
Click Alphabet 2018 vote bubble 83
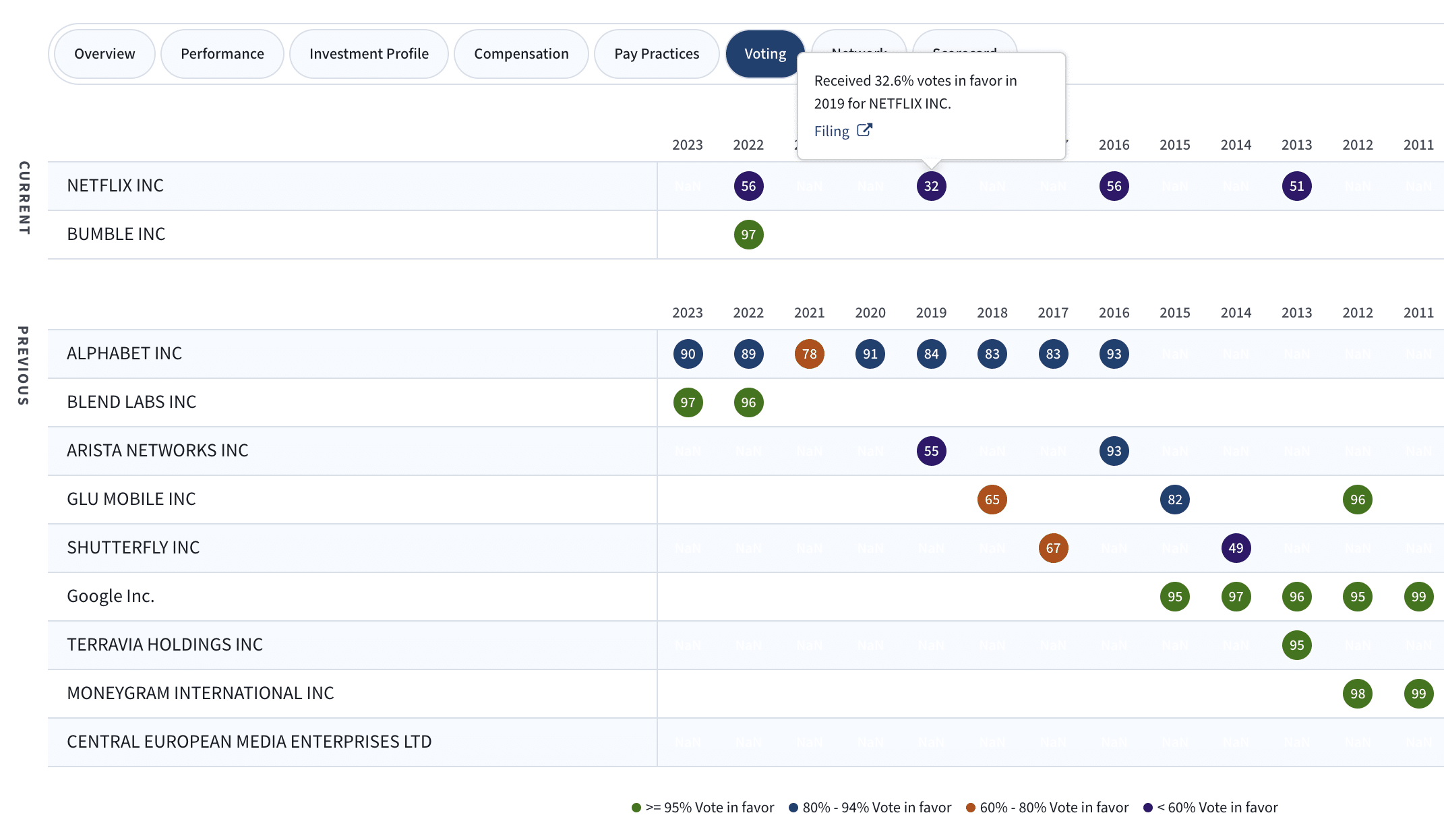pyautogui.click(x=992, y=354)
